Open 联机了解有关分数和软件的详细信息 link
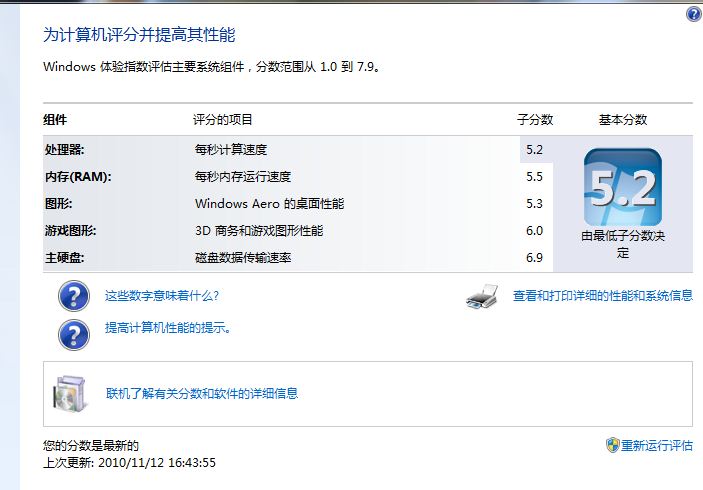The height and width of the screenshot is (490, 703). pyautogui.click(x=202, y=394)
